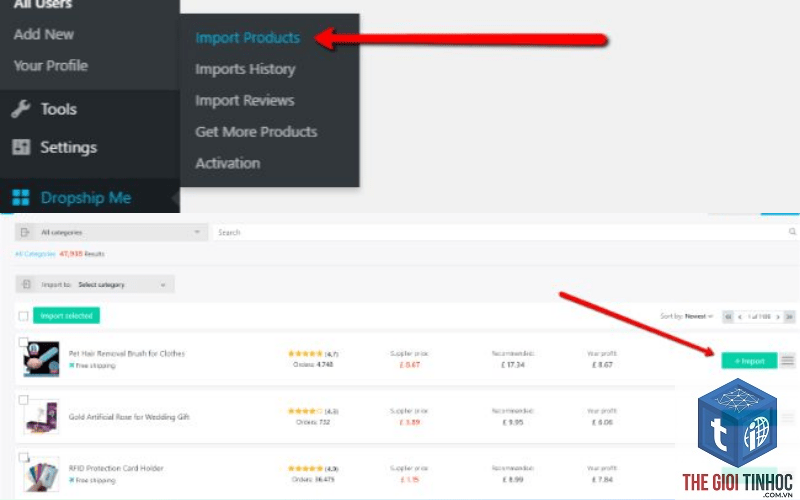Click the results count text
This screenshot has width=800, height=500.
(x=82, y=254)
